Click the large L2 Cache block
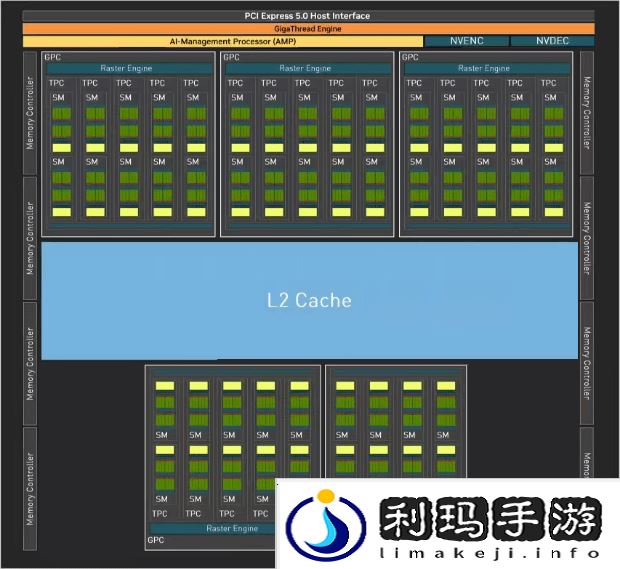Viewport: 620px width, 569px height. click(x=310, y=301)
